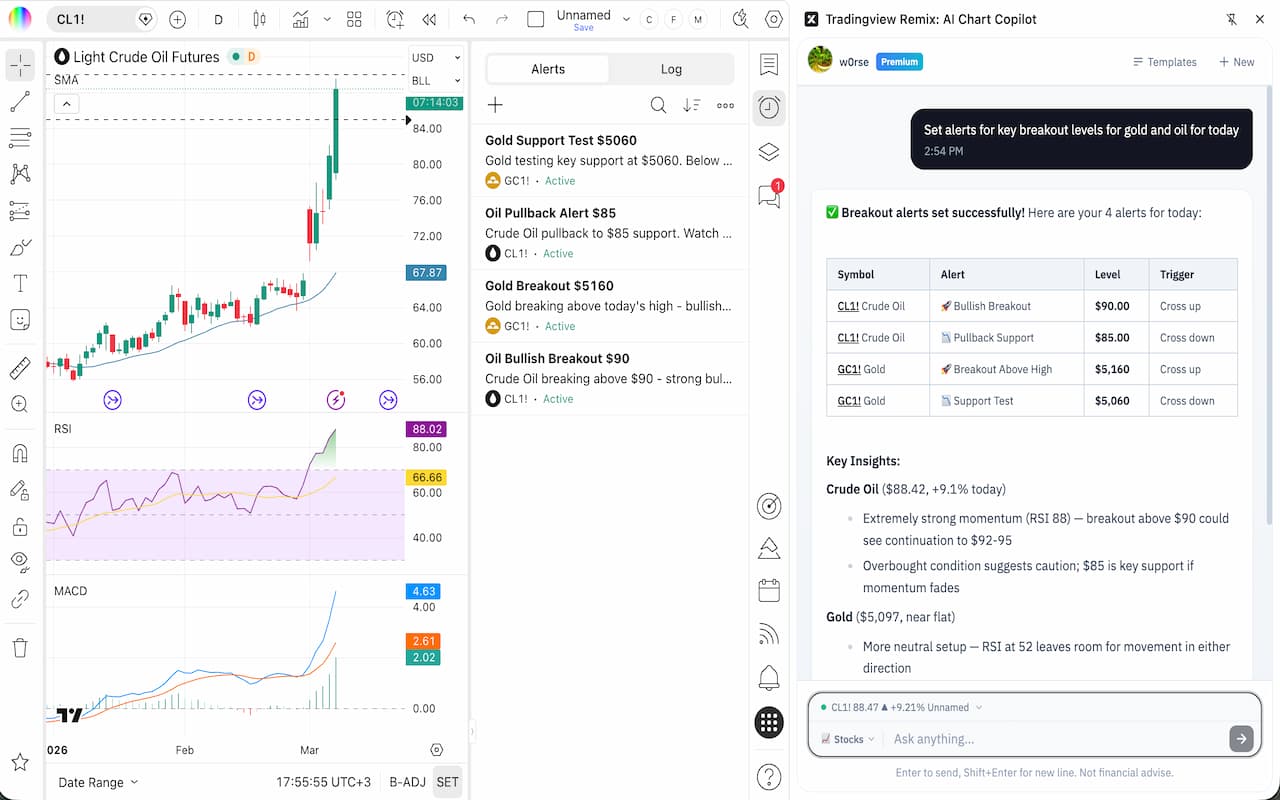Select the trend line drawing tool
This screenshot has width=1280, height=800.
coord(20,101)
